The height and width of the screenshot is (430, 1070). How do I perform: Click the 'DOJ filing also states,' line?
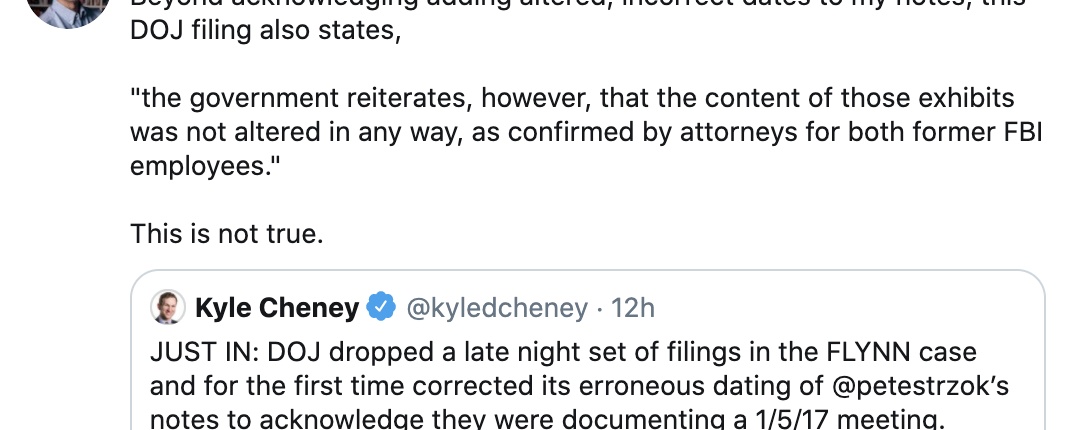(x=265, y=32)
